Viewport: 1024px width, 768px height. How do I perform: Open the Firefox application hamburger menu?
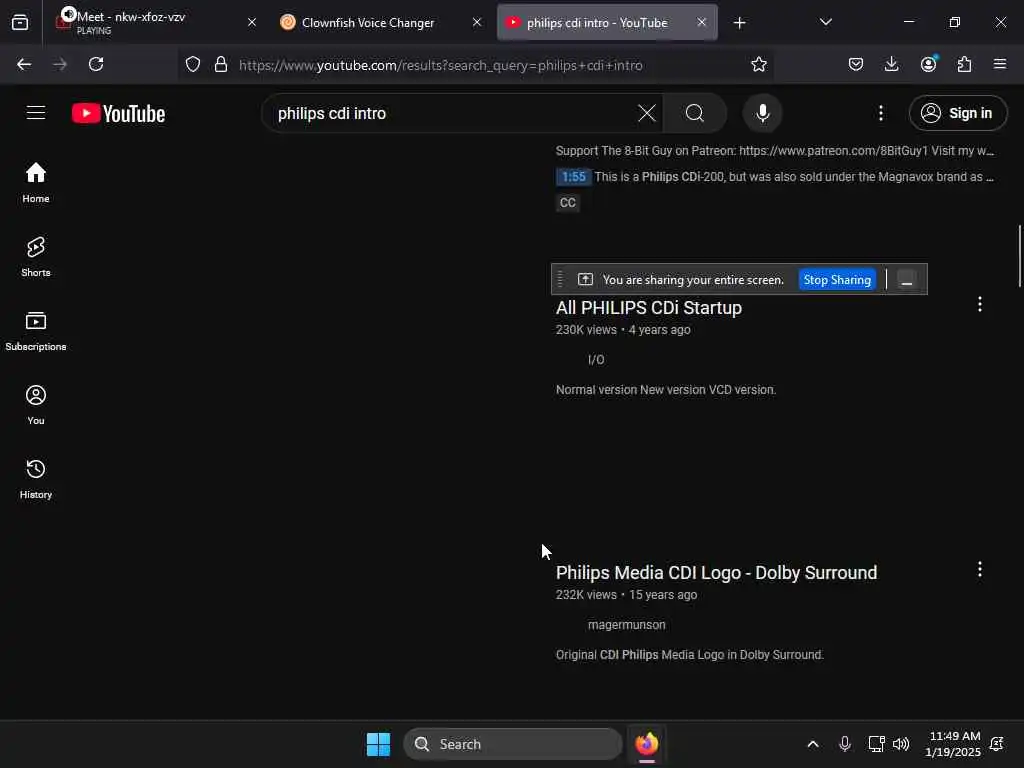pyautogui.click(x=1000, y=65)
